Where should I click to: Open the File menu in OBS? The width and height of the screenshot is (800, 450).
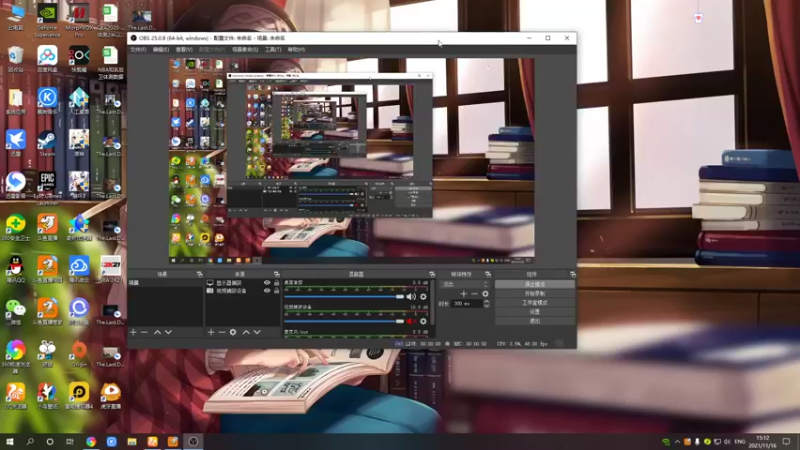138,49
